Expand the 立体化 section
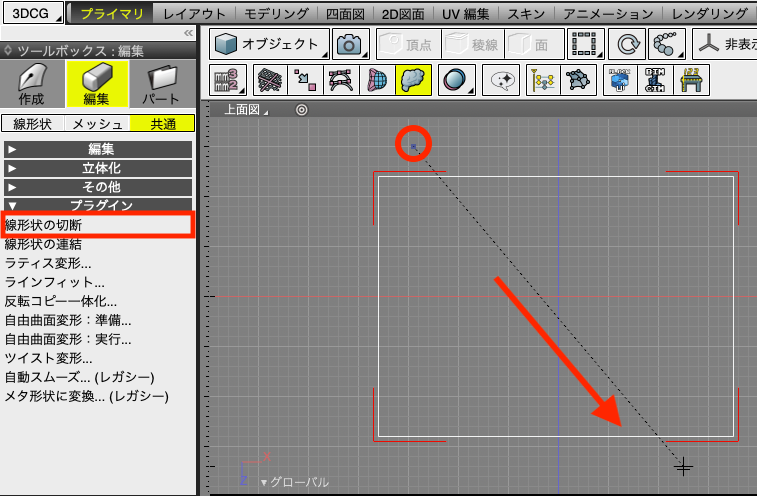 [x=97, y=168]
